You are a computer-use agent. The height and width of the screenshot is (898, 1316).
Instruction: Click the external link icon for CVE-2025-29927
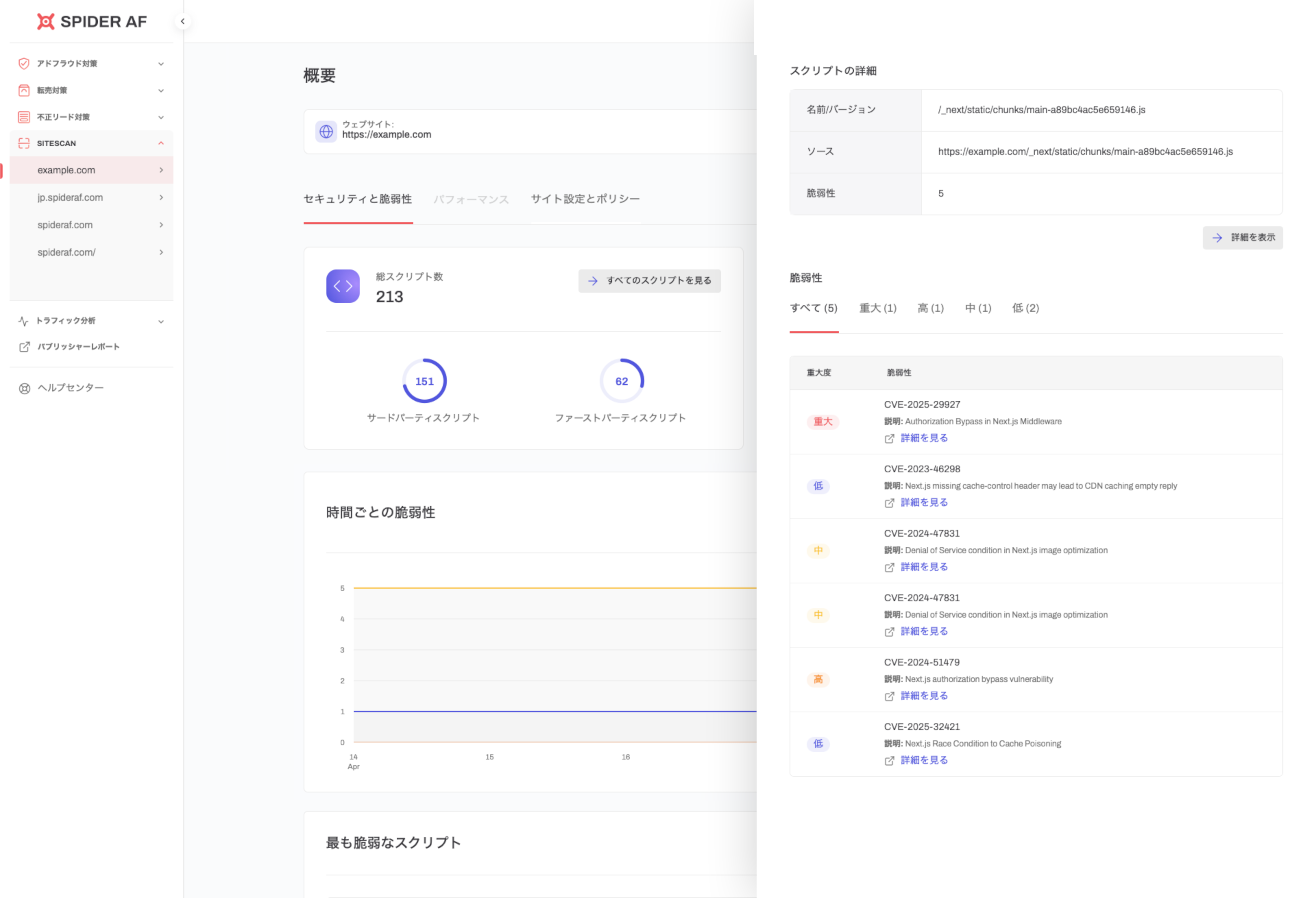[x=889, y=439]
